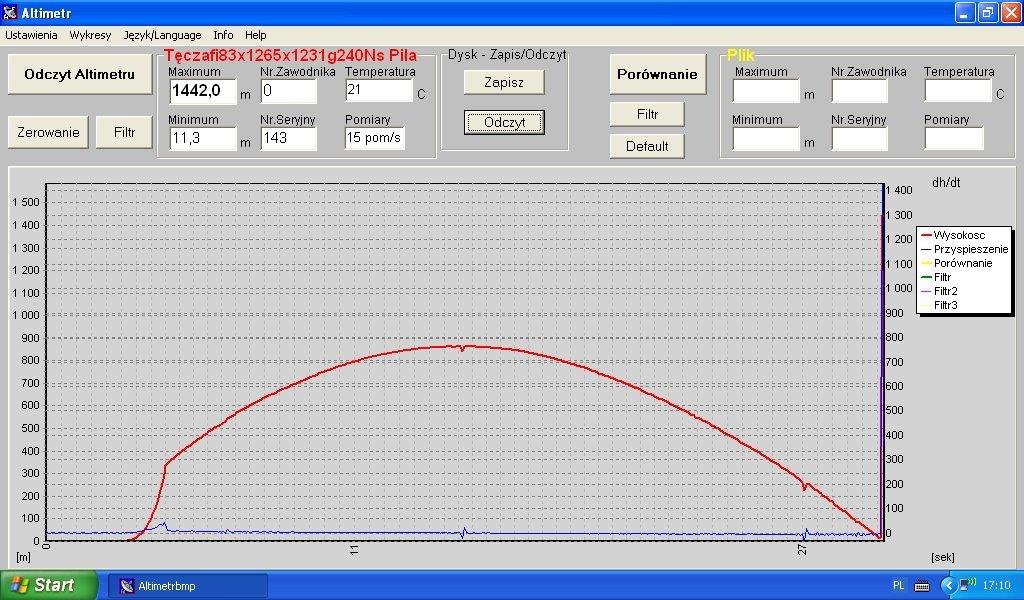Select Altimetrbmp taskbar window button
The width and height of the screenshot is (1024, 600).
[187, 586]
